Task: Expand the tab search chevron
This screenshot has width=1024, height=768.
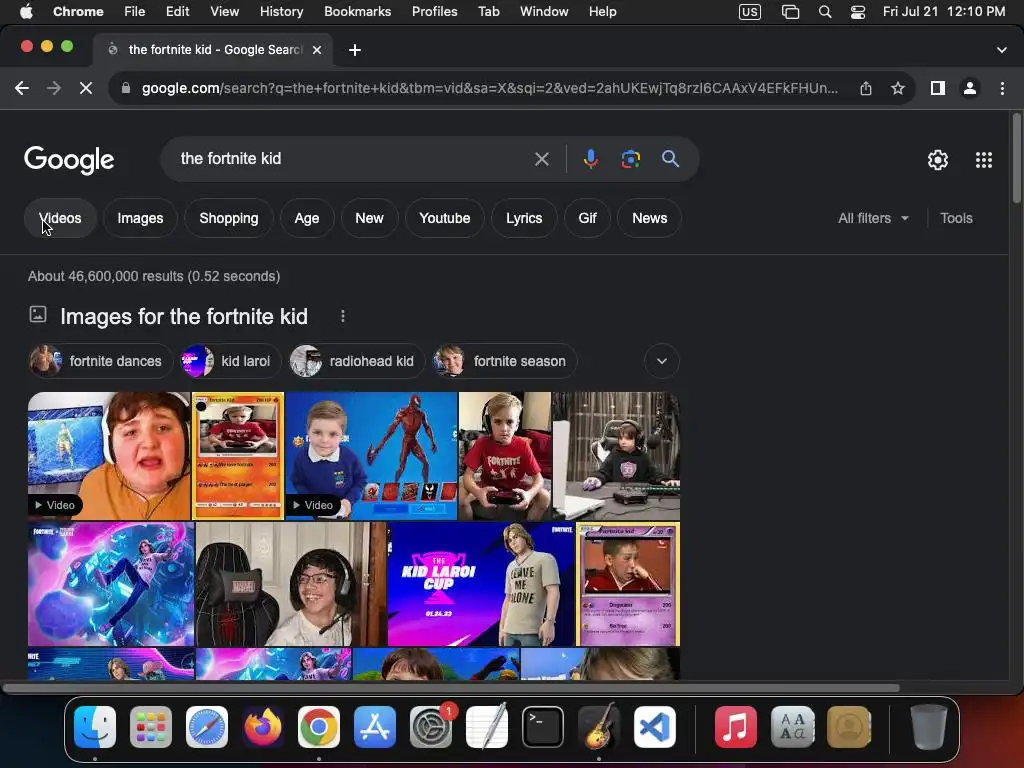Action: pyautogui.click(x=1002, y=50)
